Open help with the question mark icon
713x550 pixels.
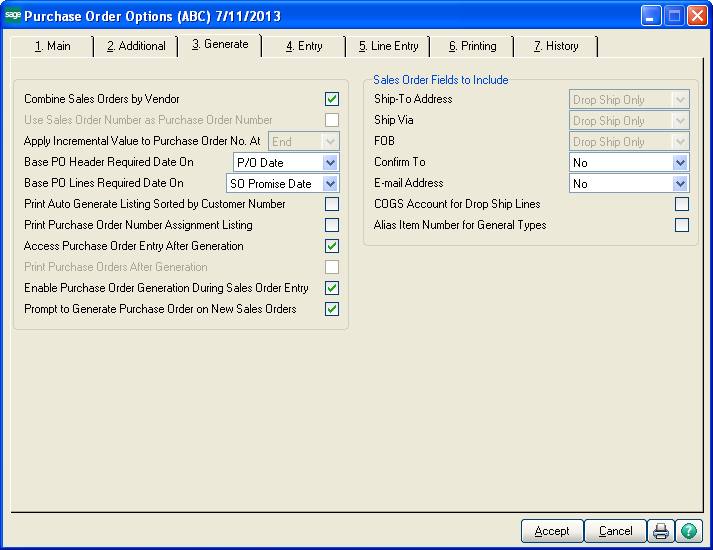pos(689,531)
